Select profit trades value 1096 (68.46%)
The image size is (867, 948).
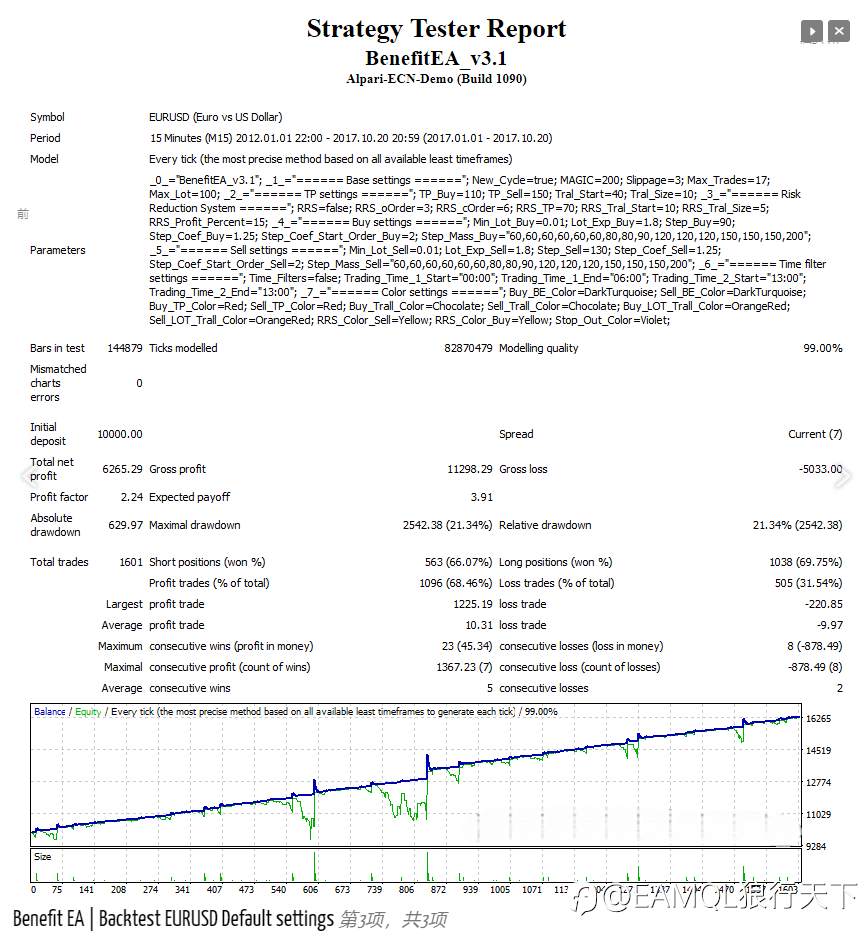456,583
